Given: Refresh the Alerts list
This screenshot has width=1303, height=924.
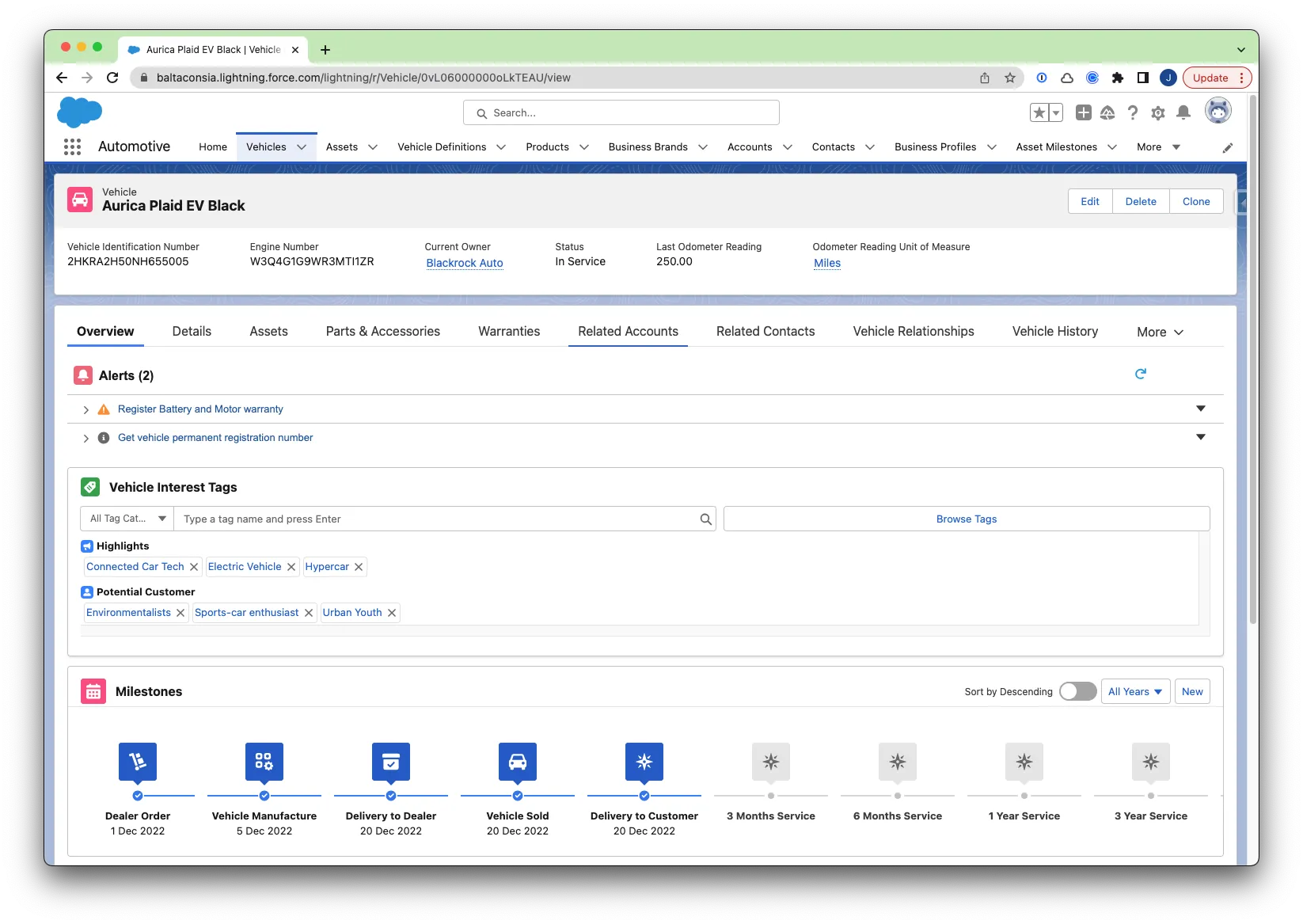Looking at the screenshot, I should point(1140,374).
